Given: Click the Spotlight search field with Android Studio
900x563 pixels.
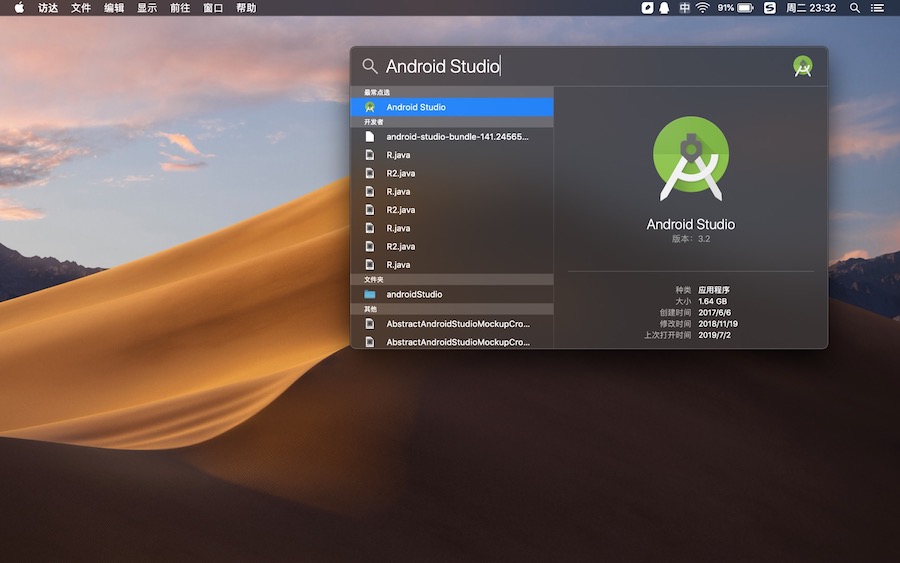Looking at the screenshot, I should (x=585, y=66).
